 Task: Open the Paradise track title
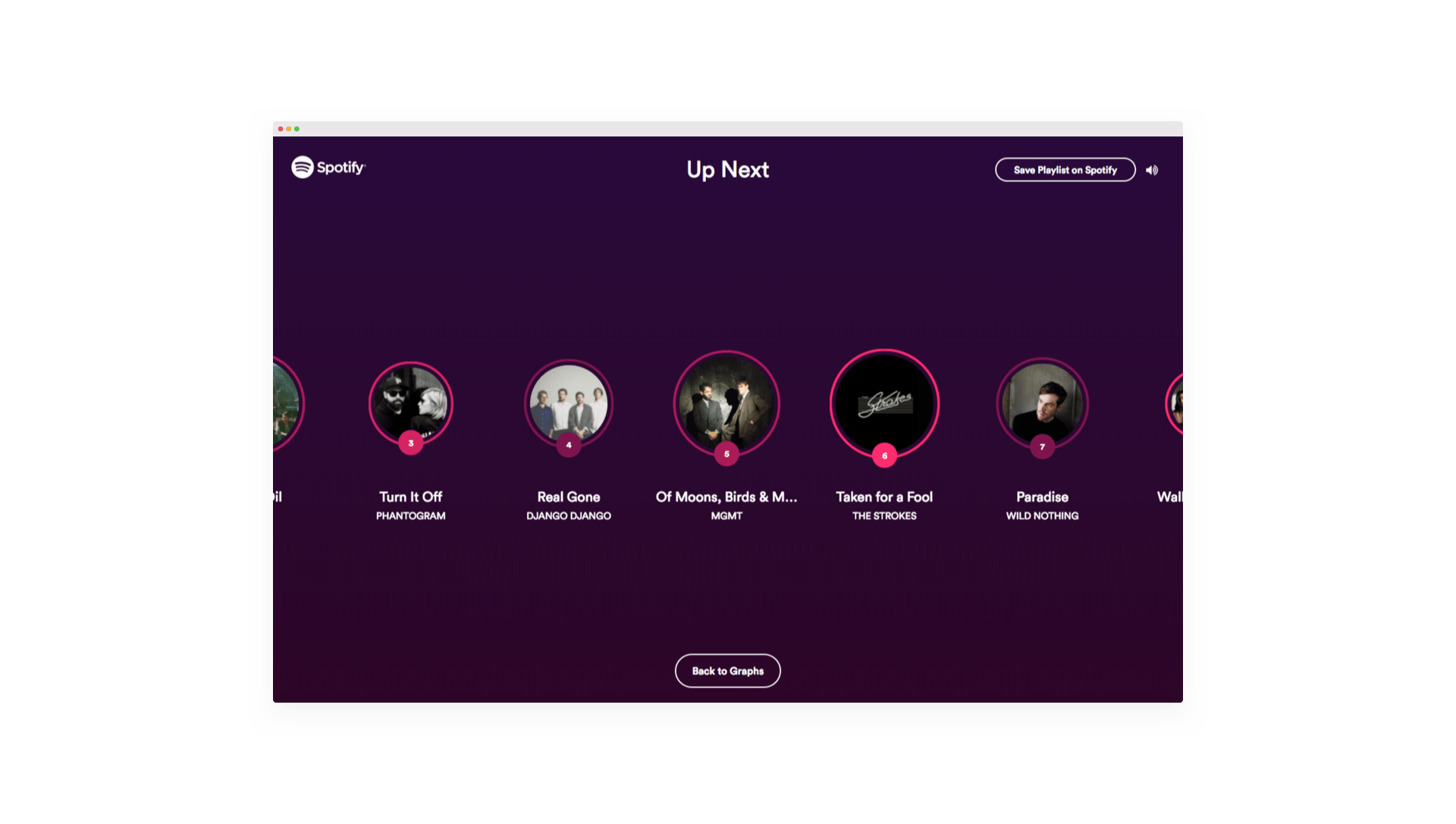point(1042,497)
